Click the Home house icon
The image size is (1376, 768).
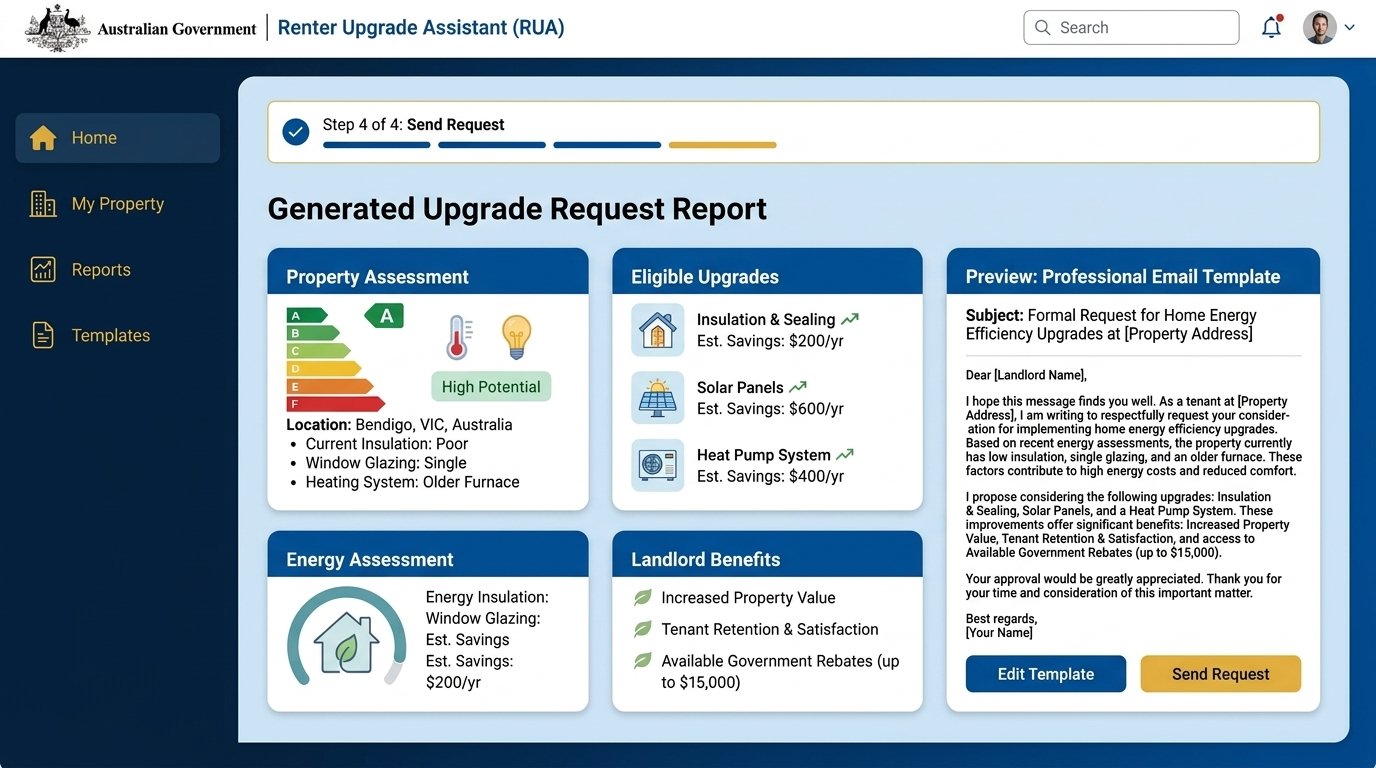[x=43, y=138]
